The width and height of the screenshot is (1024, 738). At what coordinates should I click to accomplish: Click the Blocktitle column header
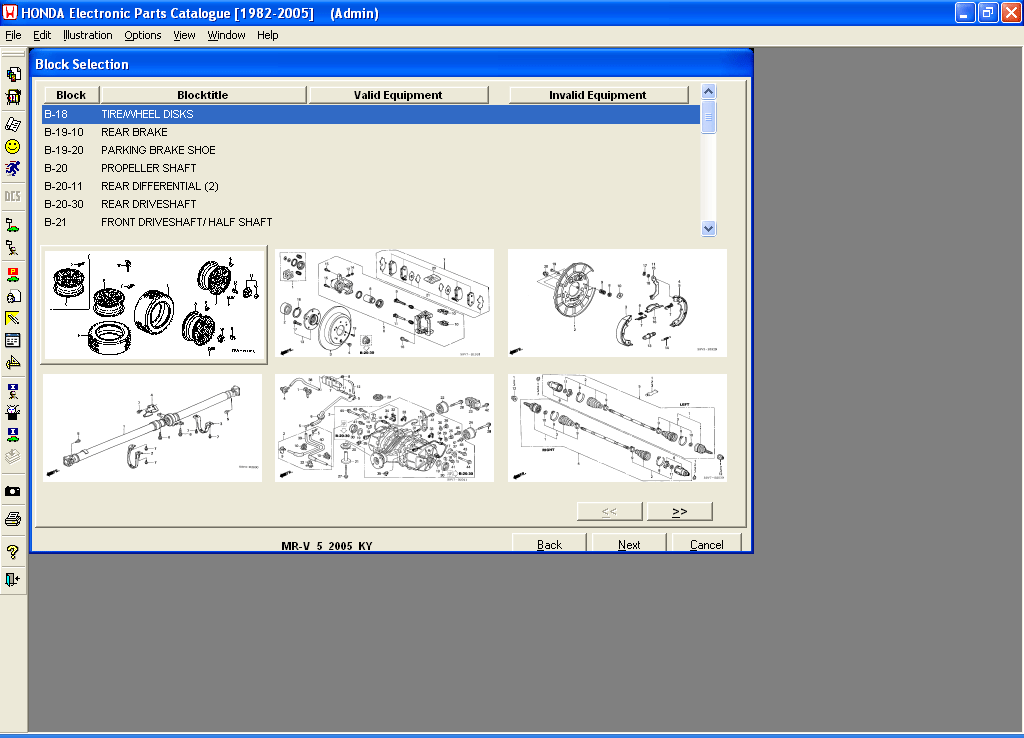click(203, 95)
